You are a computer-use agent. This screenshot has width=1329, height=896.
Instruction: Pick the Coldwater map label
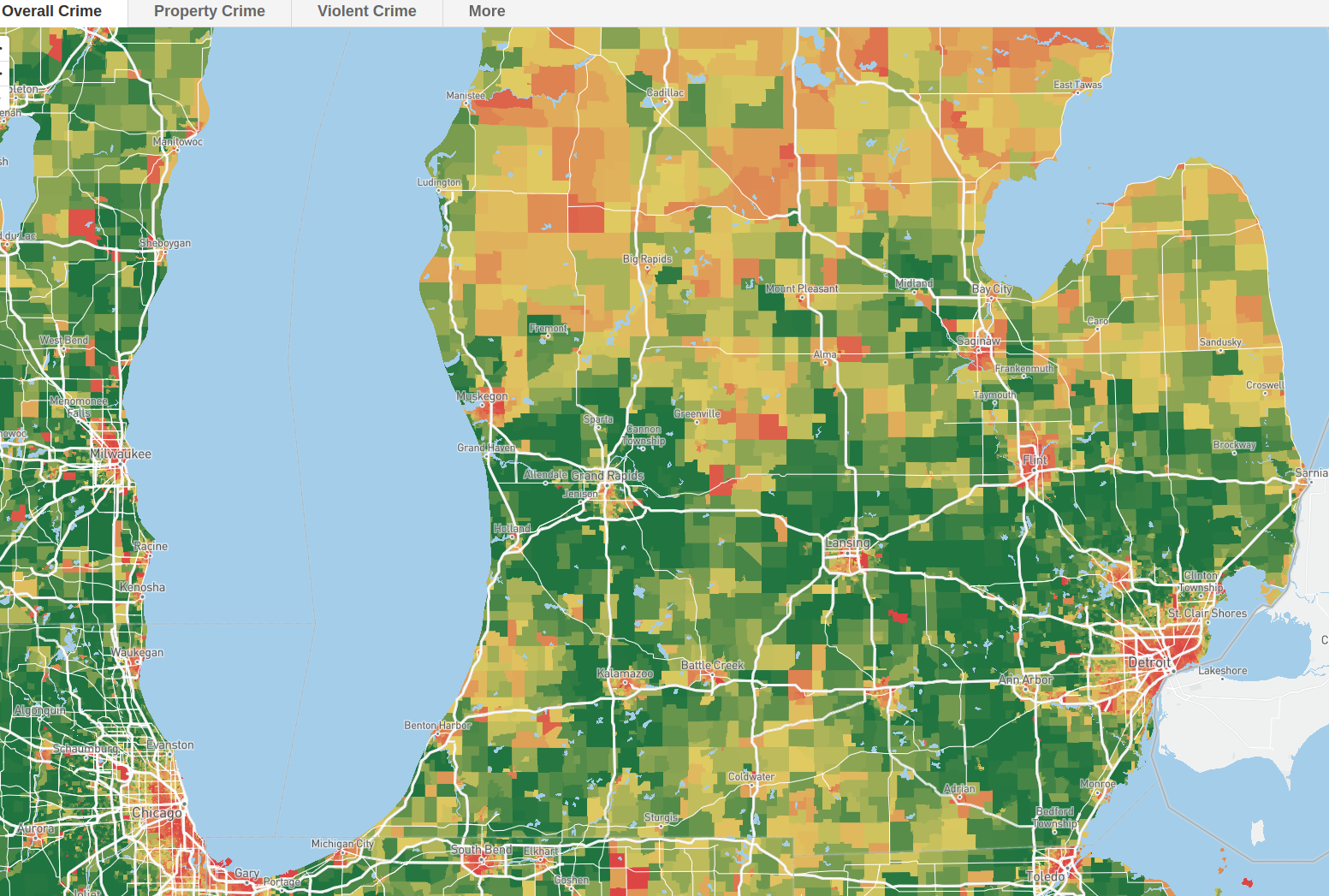(751, 777)
